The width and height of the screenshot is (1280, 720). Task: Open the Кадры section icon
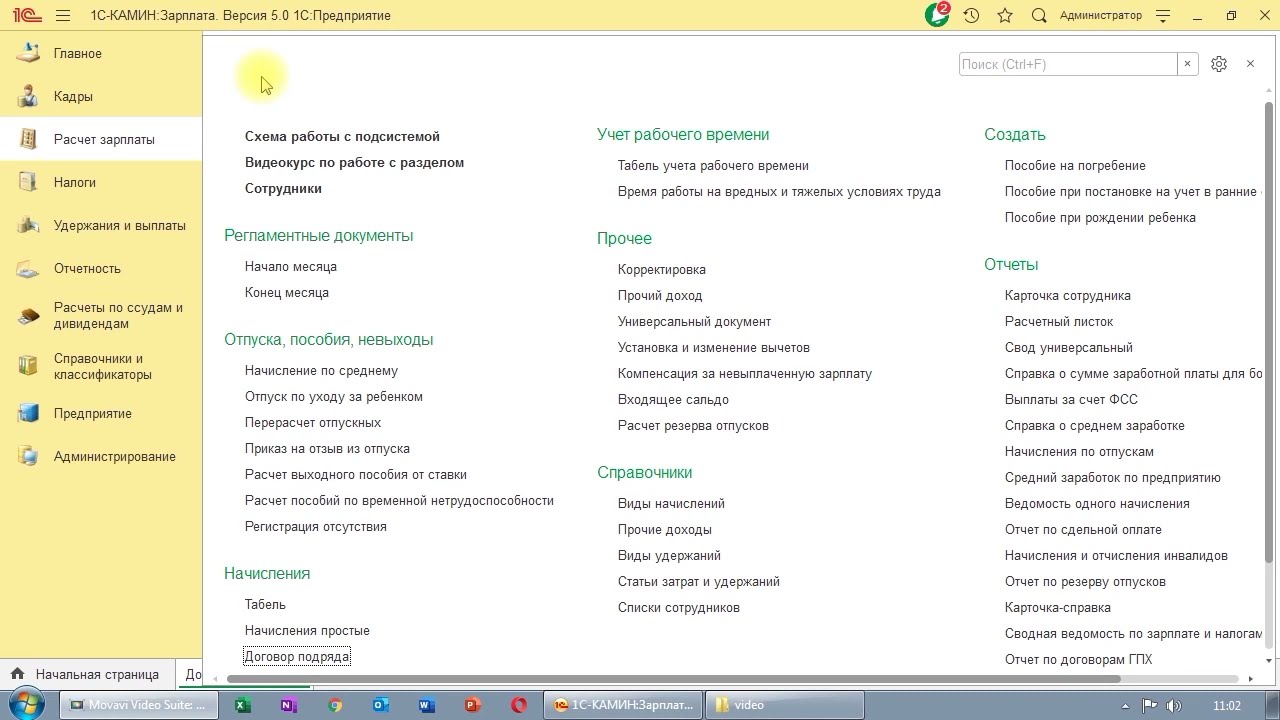pos(28,96)
